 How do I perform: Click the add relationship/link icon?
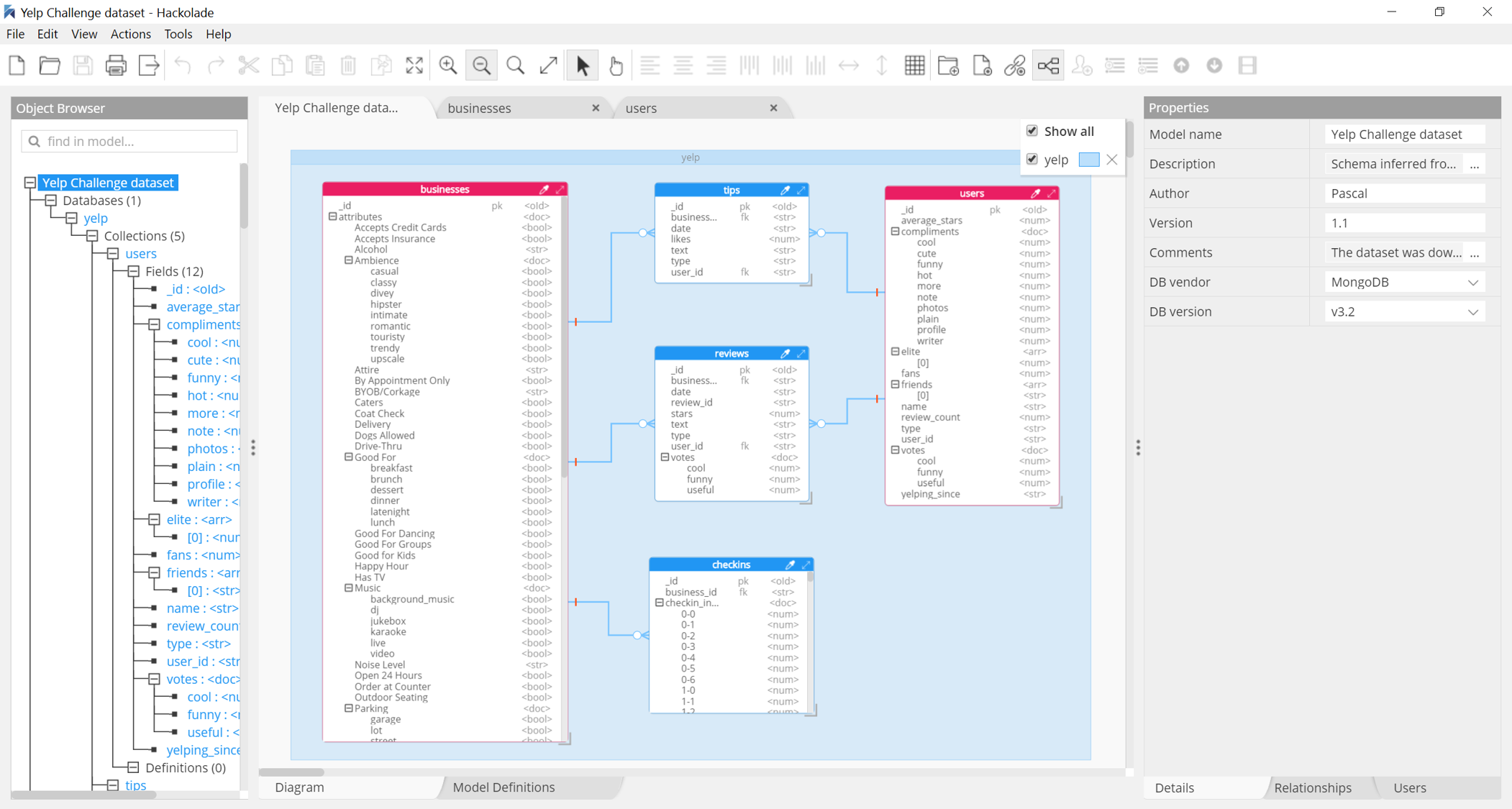click(x=1014, y=66)
